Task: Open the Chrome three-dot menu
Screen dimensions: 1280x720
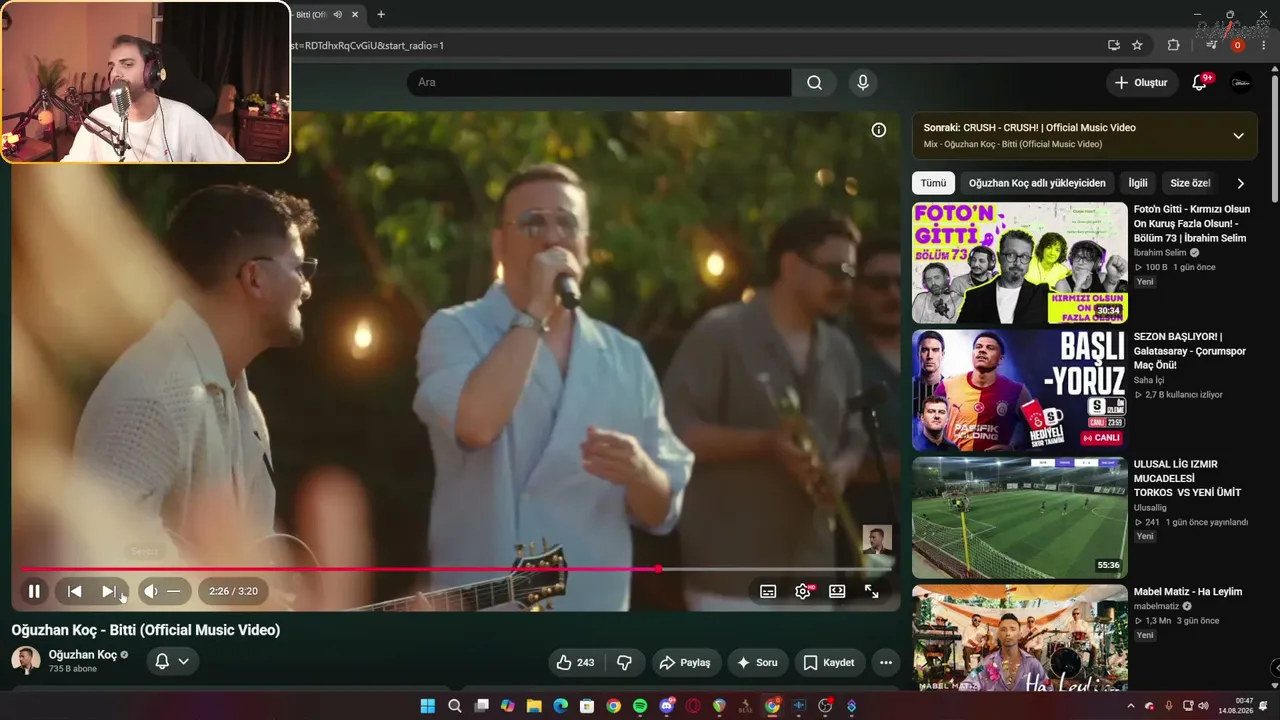Action: pos(1264,45)
